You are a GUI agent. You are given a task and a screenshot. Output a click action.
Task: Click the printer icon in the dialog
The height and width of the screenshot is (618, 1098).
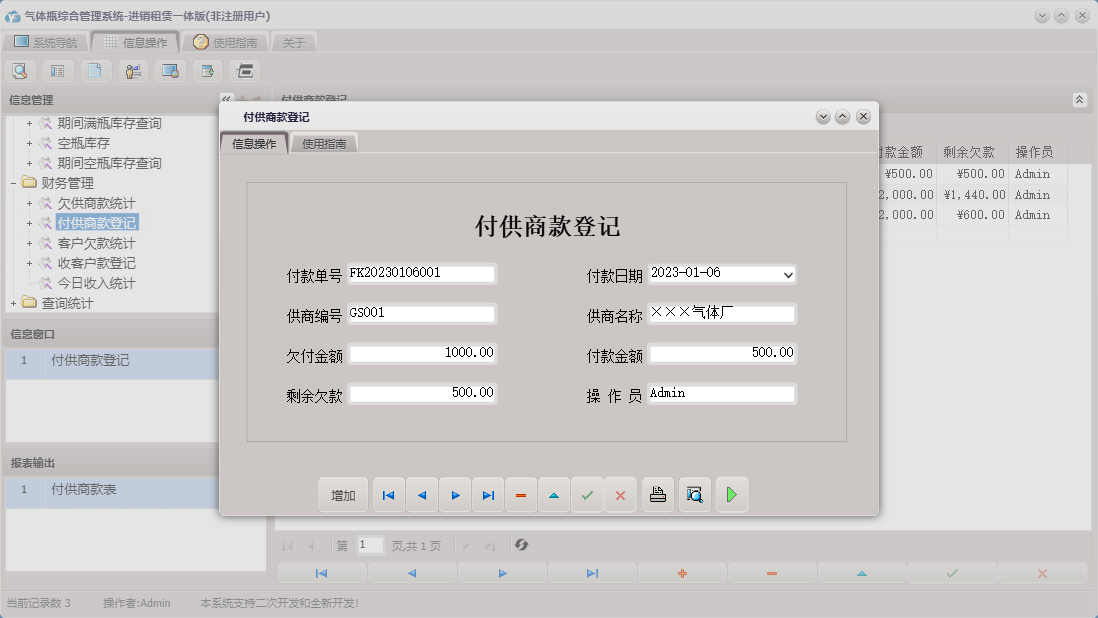coord(657,494)
